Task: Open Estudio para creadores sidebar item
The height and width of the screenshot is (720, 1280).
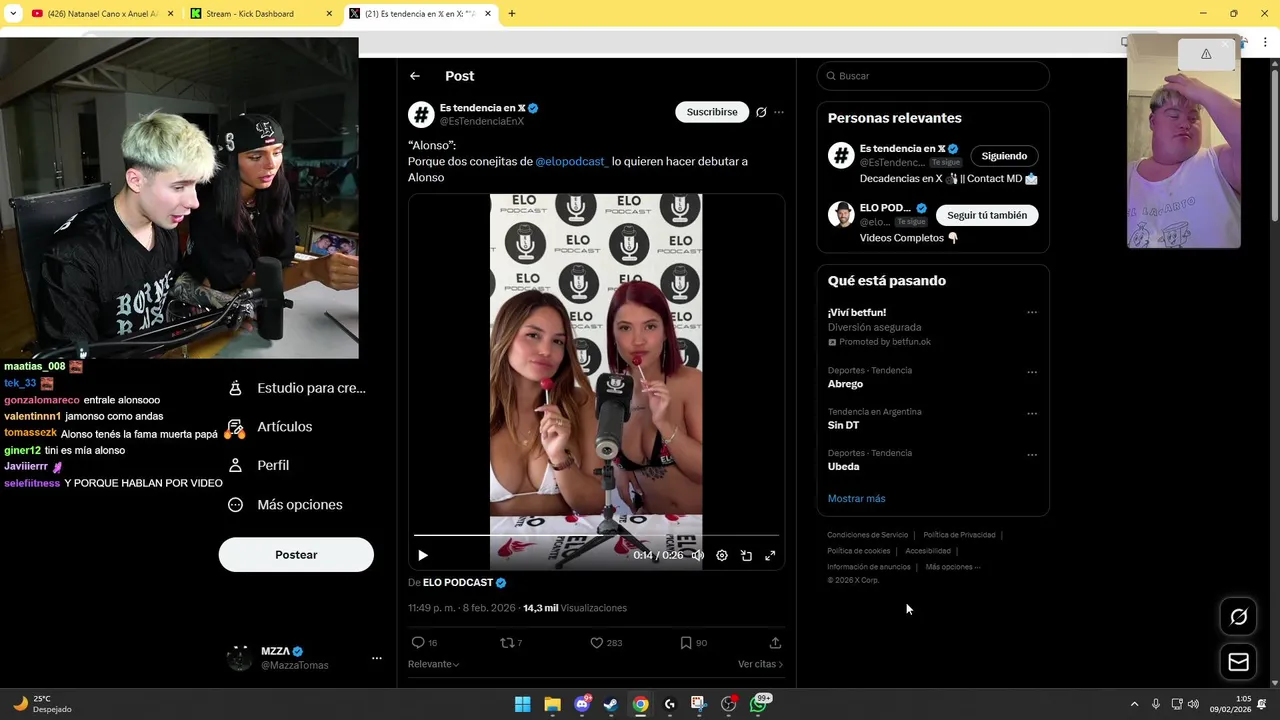Action: click(x=297, y=388)
